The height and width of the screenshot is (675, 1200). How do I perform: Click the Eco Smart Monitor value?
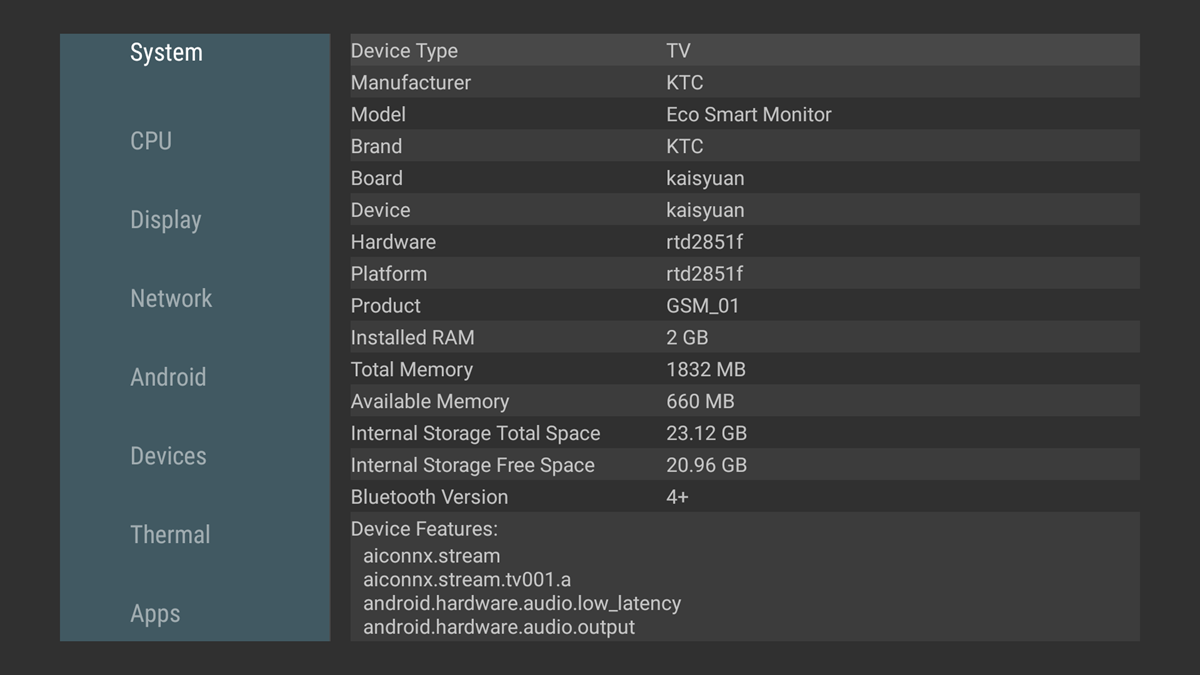click(749, 115)
